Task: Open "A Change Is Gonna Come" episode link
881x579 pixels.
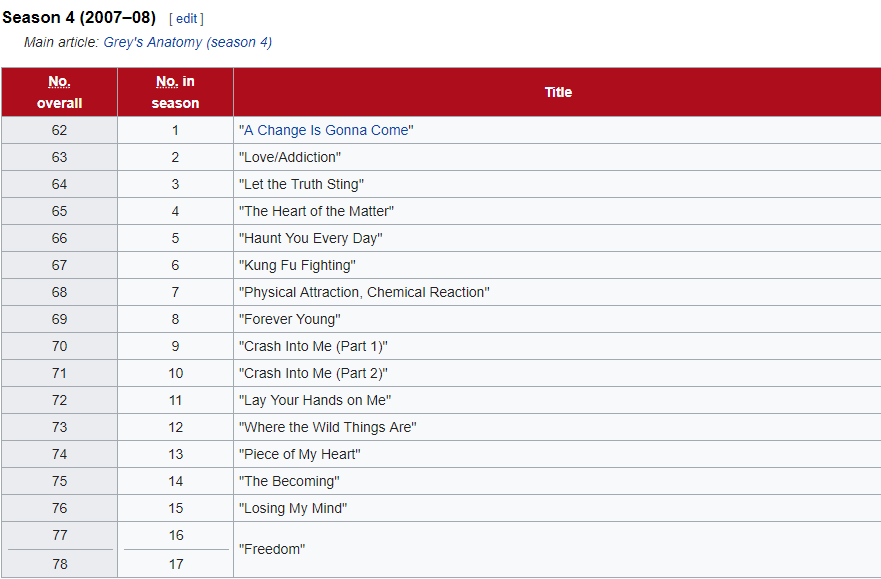Action: [x=326, y=130]
